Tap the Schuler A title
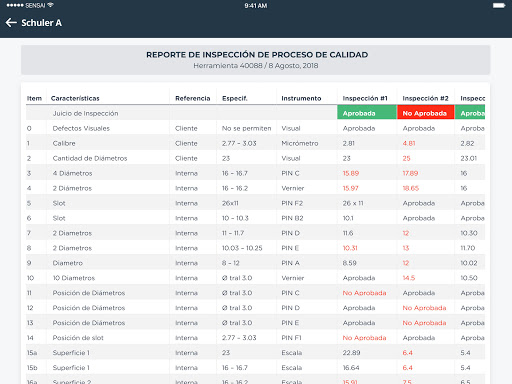This screenshot has width=512, height=384. 41,23
